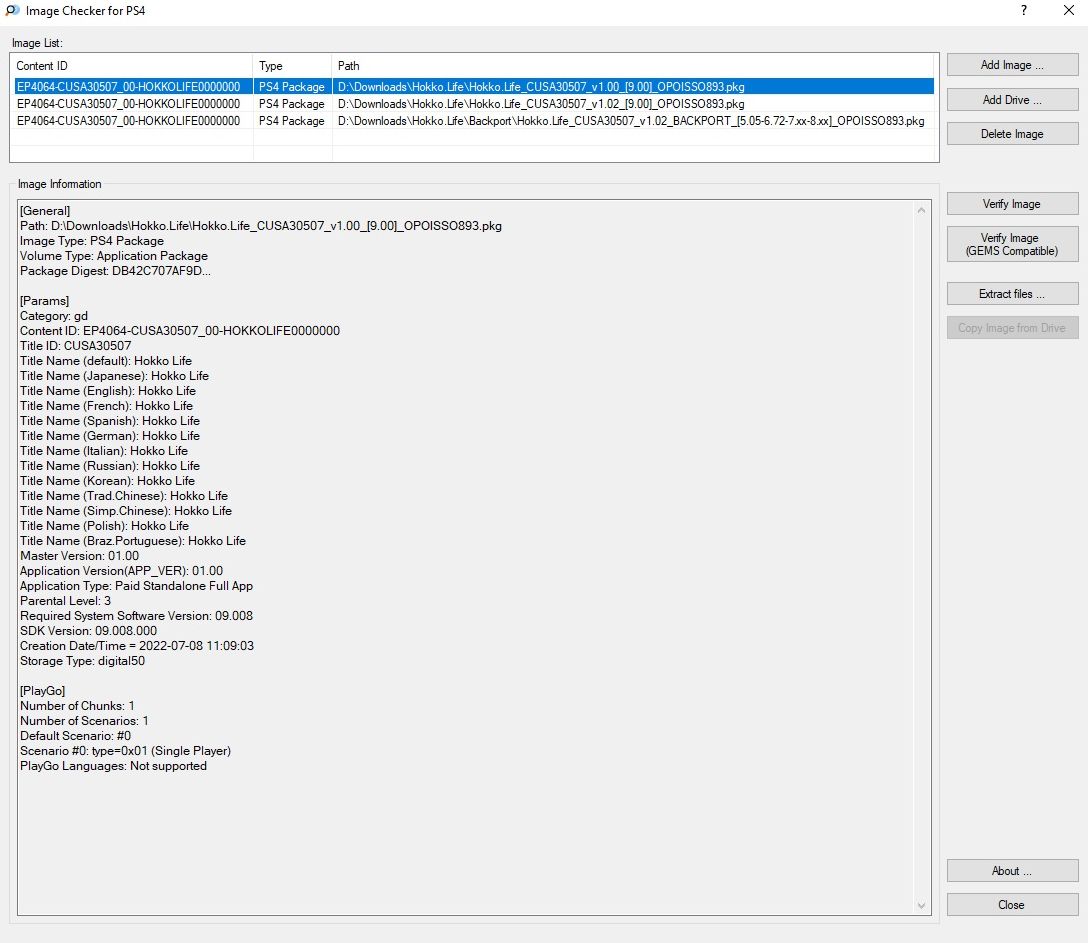This screenshot has height=943, width=1088.
Task: Sort by the Content ID column header
Action: click(132, 66)
